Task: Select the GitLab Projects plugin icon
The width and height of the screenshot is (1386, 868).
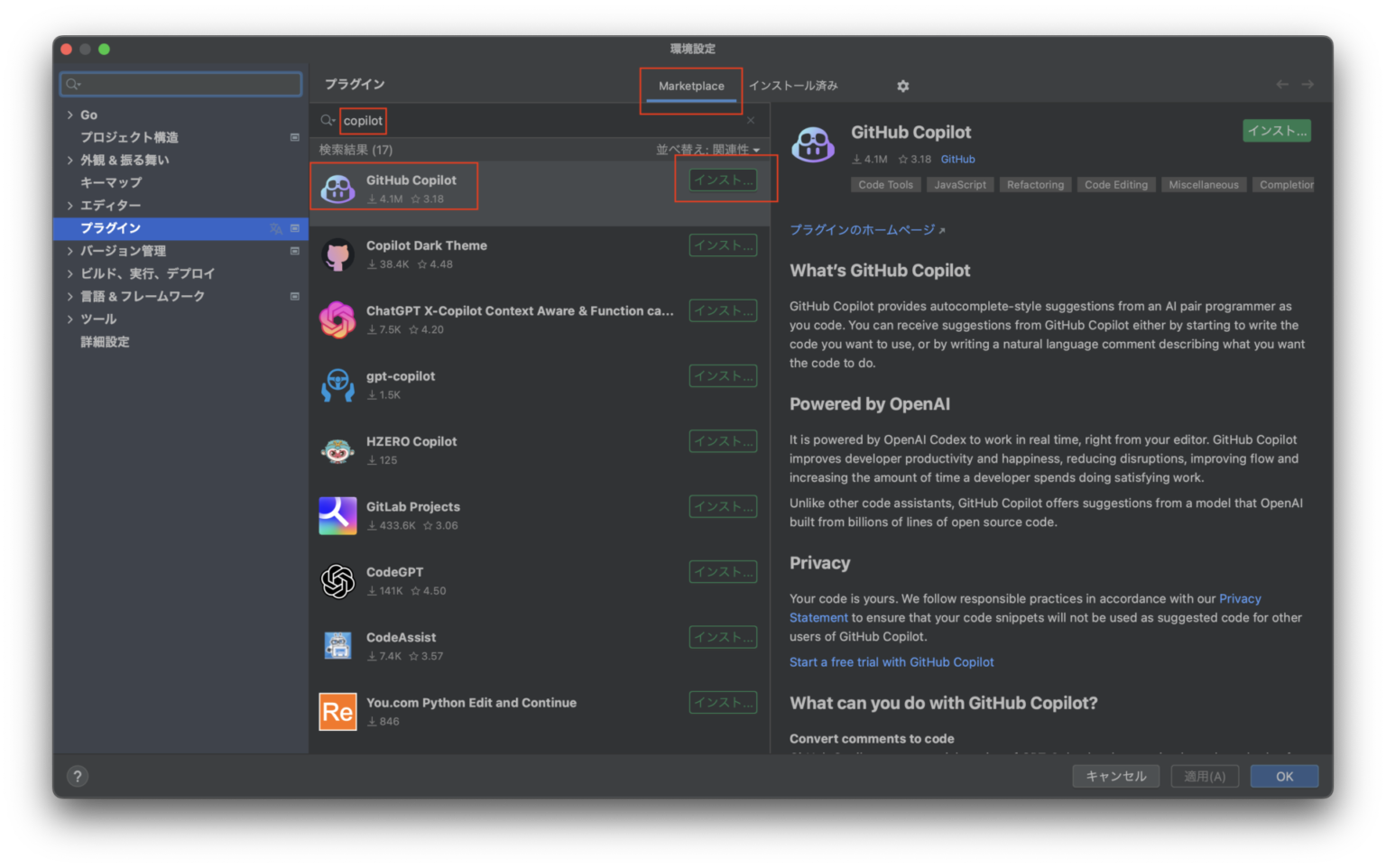Action: click(337, 515)
